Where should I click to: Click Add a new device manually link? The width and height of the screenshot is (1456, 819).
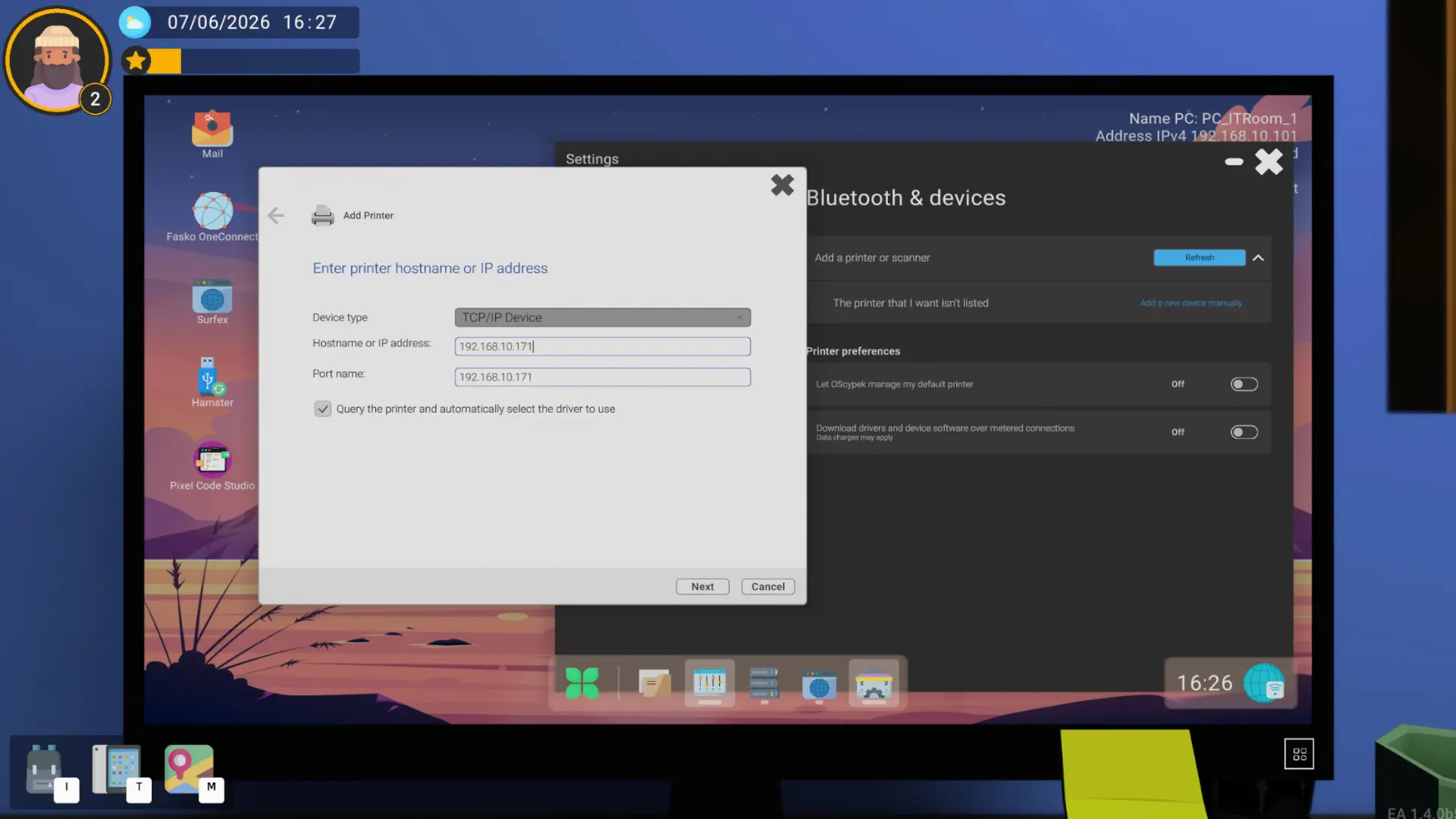[1191, 303]
